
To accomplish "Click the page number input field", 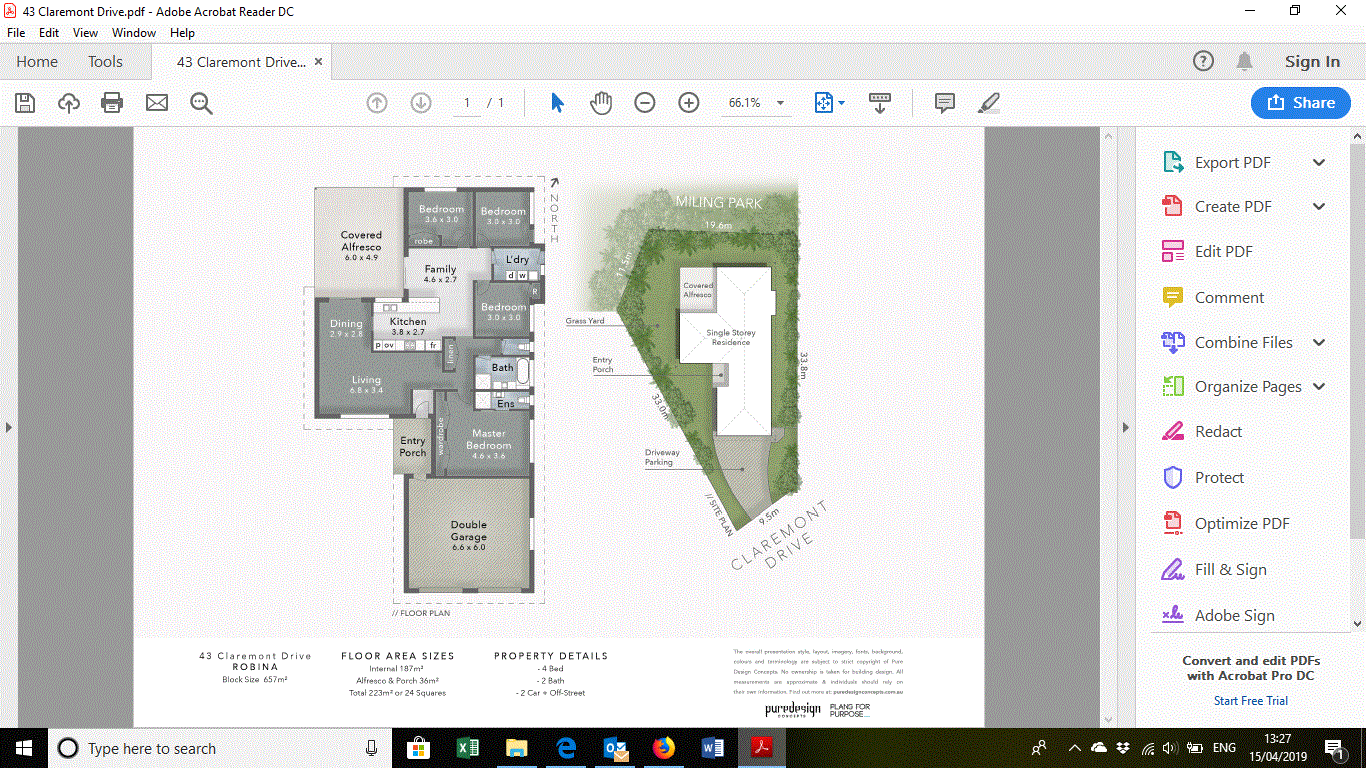I will (467, 103).
